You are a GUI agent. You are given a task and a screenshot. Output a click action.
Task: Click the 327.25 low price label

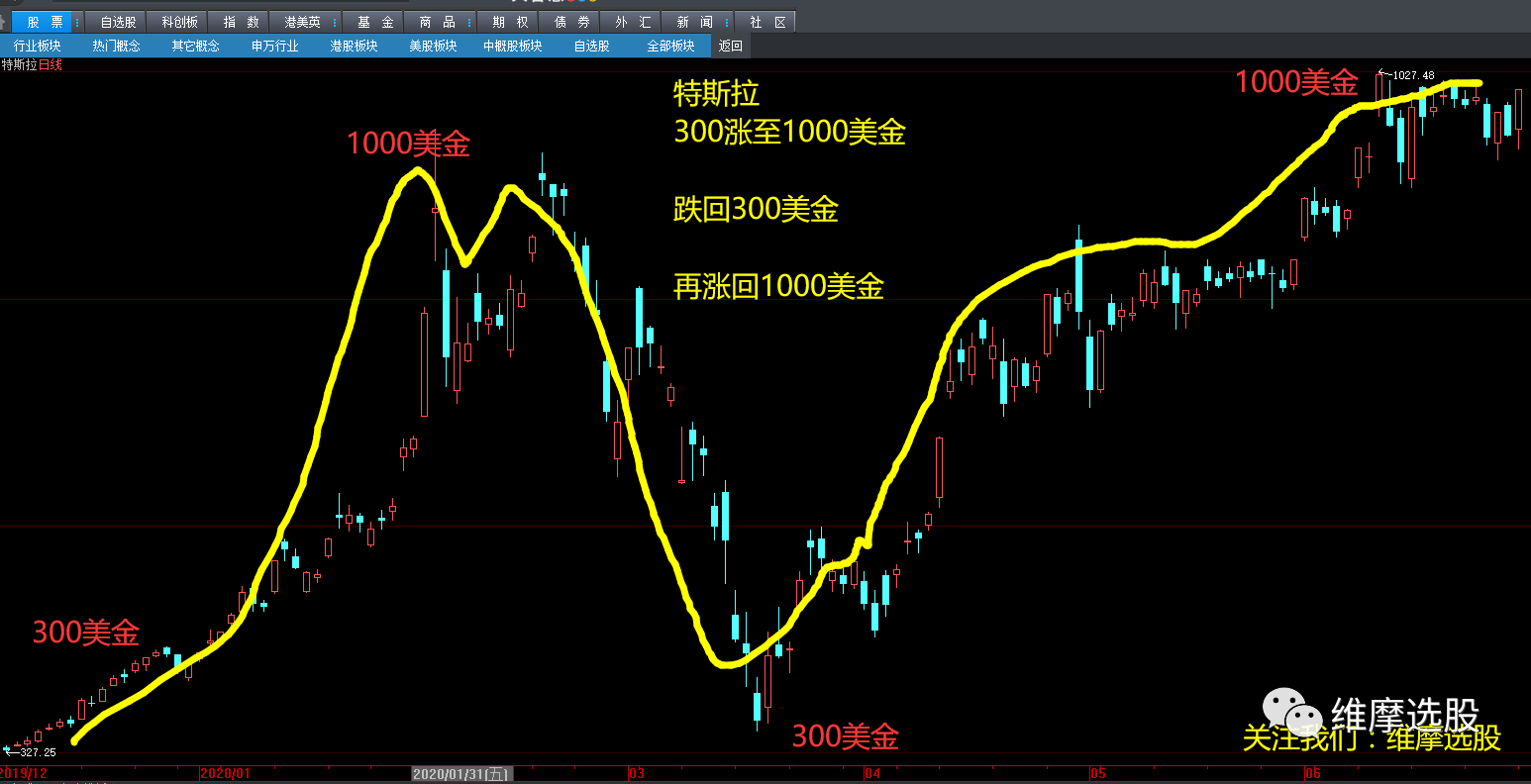point(38,752)
